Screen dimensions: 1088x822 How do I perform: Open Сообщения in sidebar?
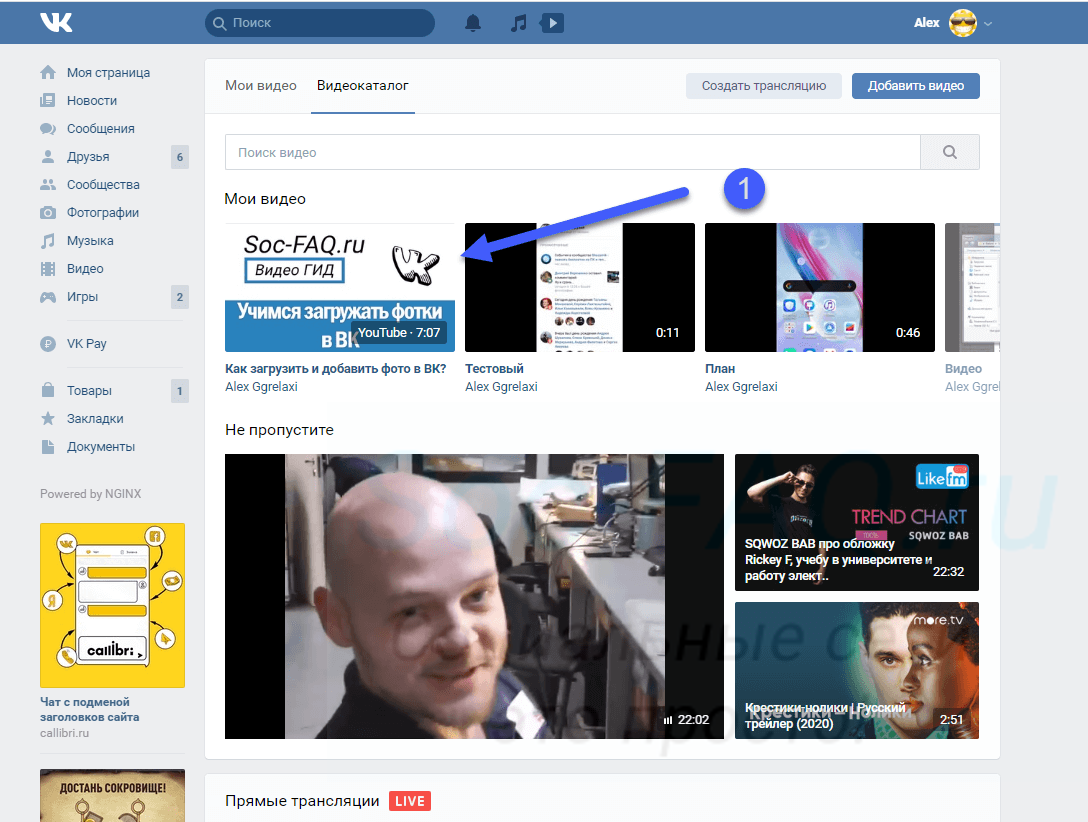[x=101, y=128]
